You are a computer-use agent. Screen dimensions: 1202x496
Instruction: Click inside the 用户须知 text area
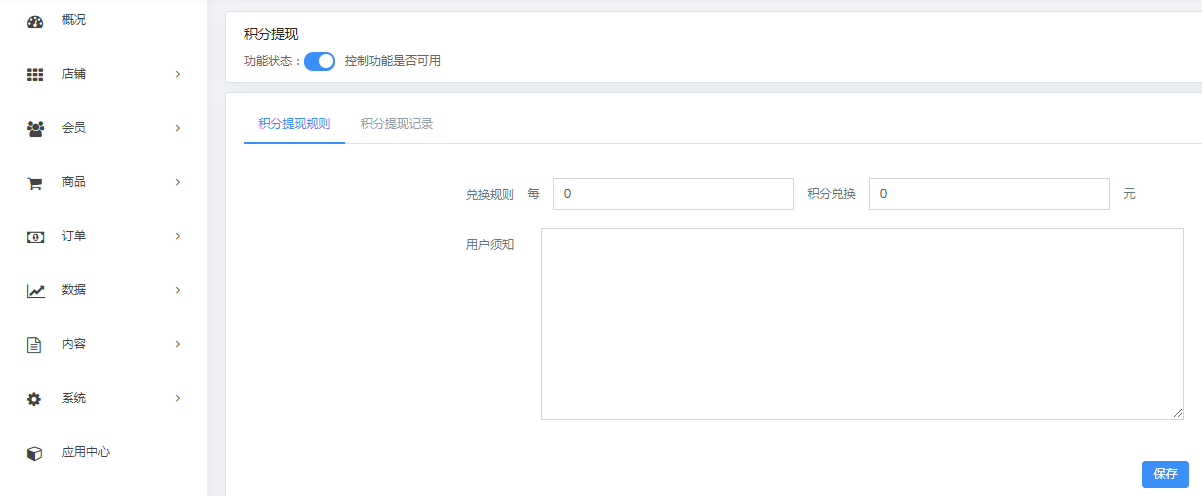click(x=862, y=324)
